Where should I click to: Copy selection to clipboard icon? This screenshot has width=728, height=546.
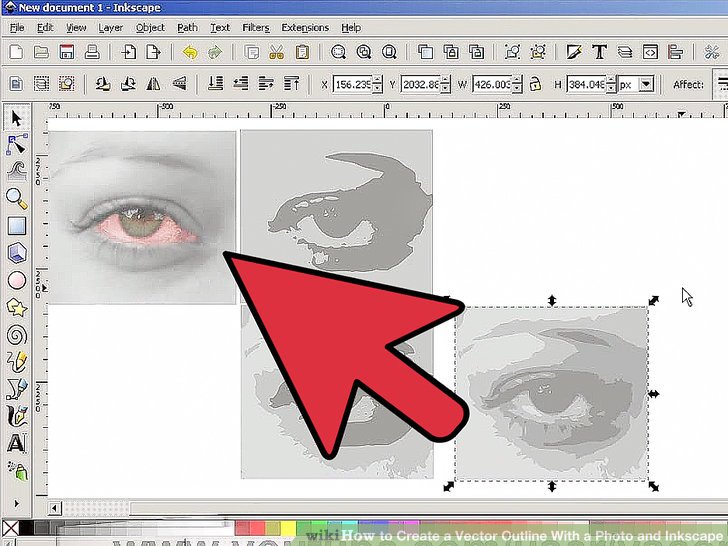[x=251, y=52]
